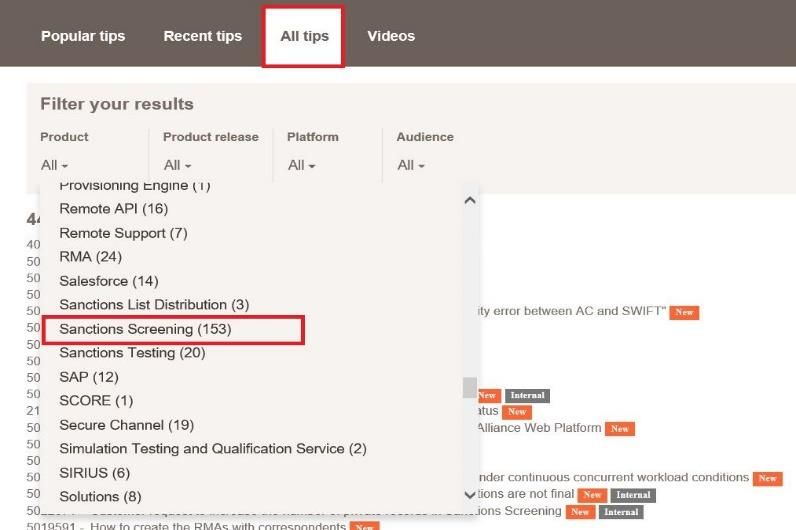Open the Popular tips tab

(83, 36)
